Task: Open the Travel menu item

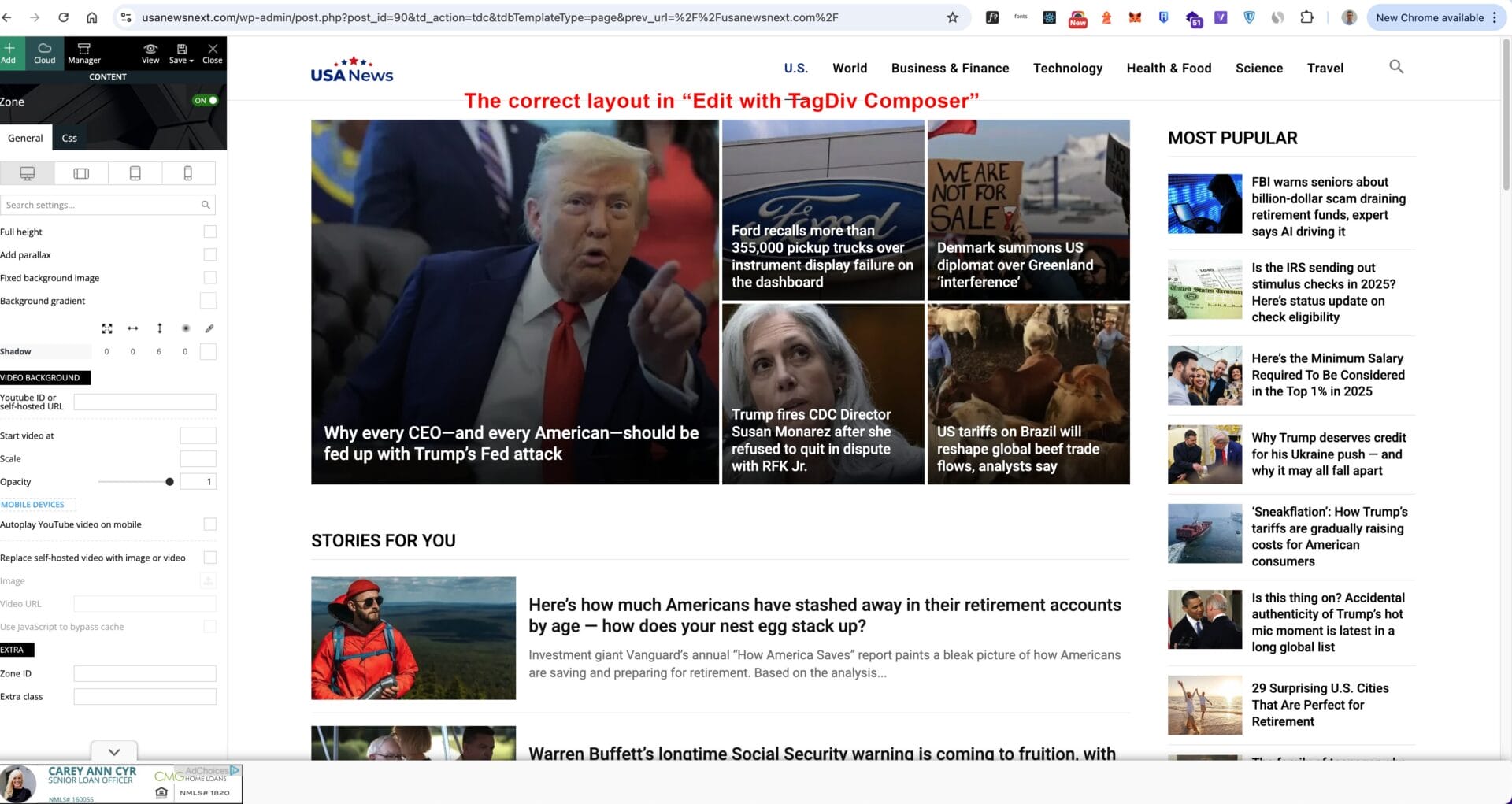Action: (1325, 68)
